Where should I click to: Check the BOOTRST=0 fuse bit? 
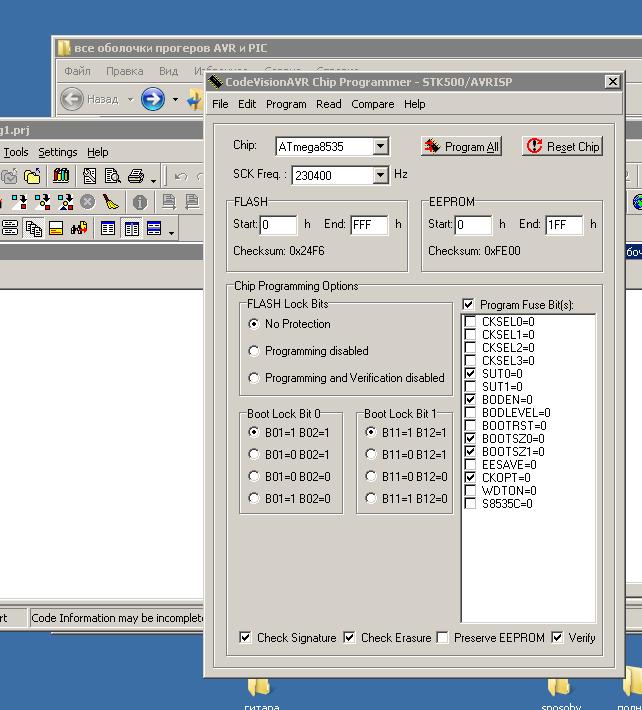coord(470,426)
